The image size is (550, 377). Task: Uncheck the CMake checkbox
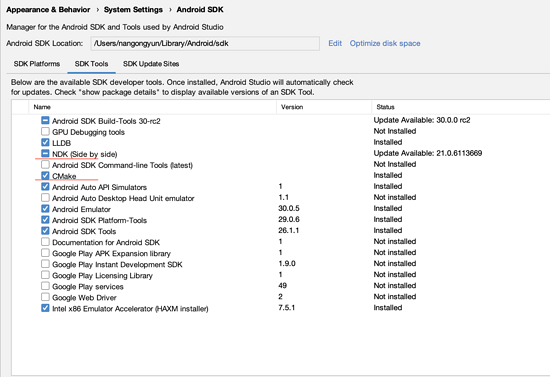(45, 175)
